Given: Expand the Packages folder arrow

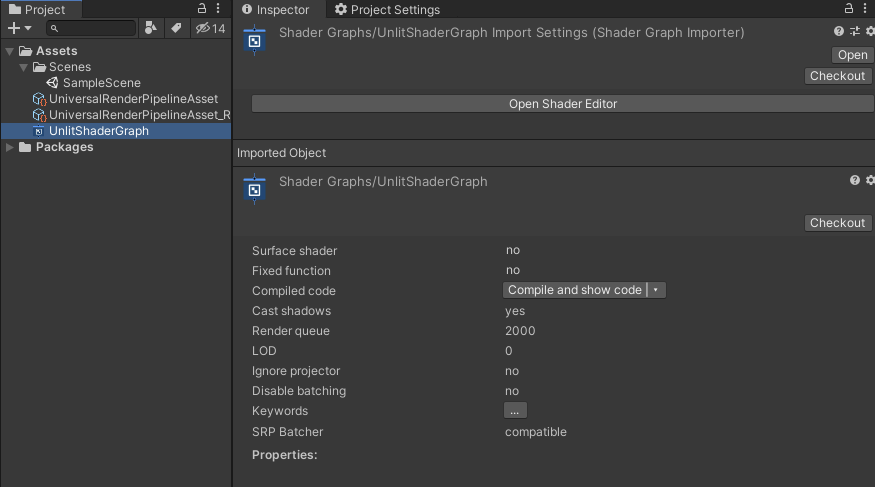Looking at the screenshot, I should click(9, 147).
